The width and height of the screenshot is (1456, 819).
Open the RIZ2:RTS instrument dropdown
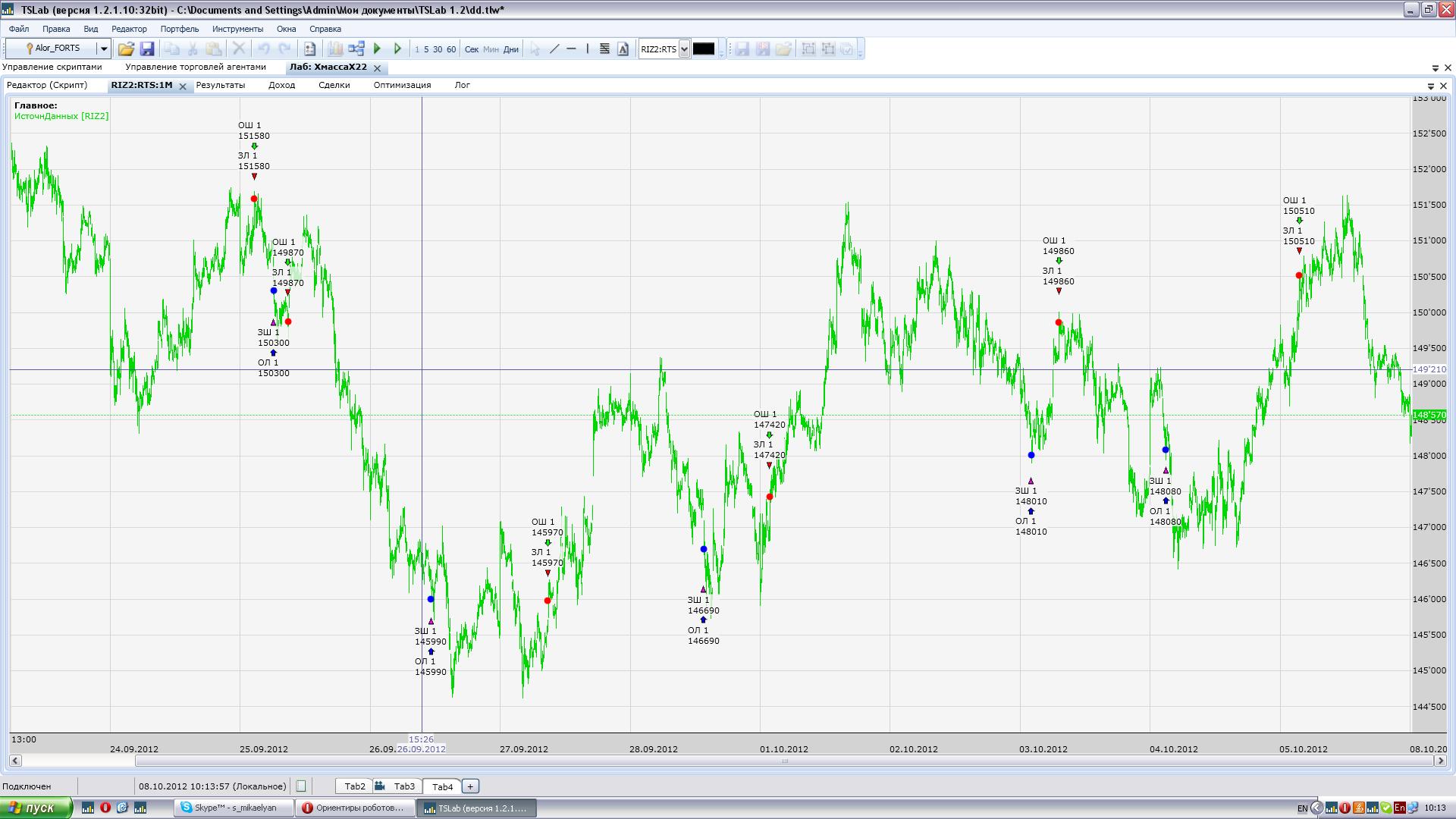point(684,49)
